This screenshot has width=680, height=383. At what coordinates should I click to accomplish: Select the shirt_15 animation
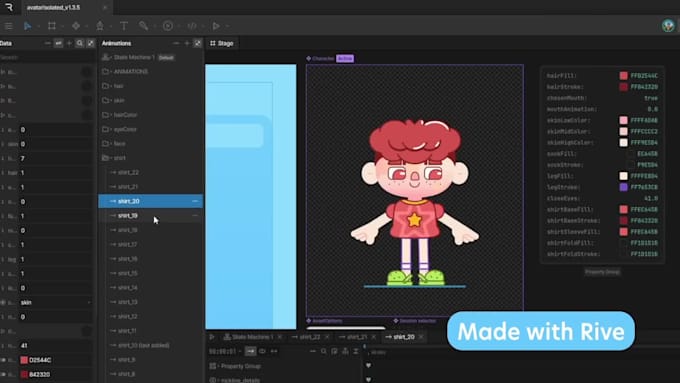[x=128, y=273]
